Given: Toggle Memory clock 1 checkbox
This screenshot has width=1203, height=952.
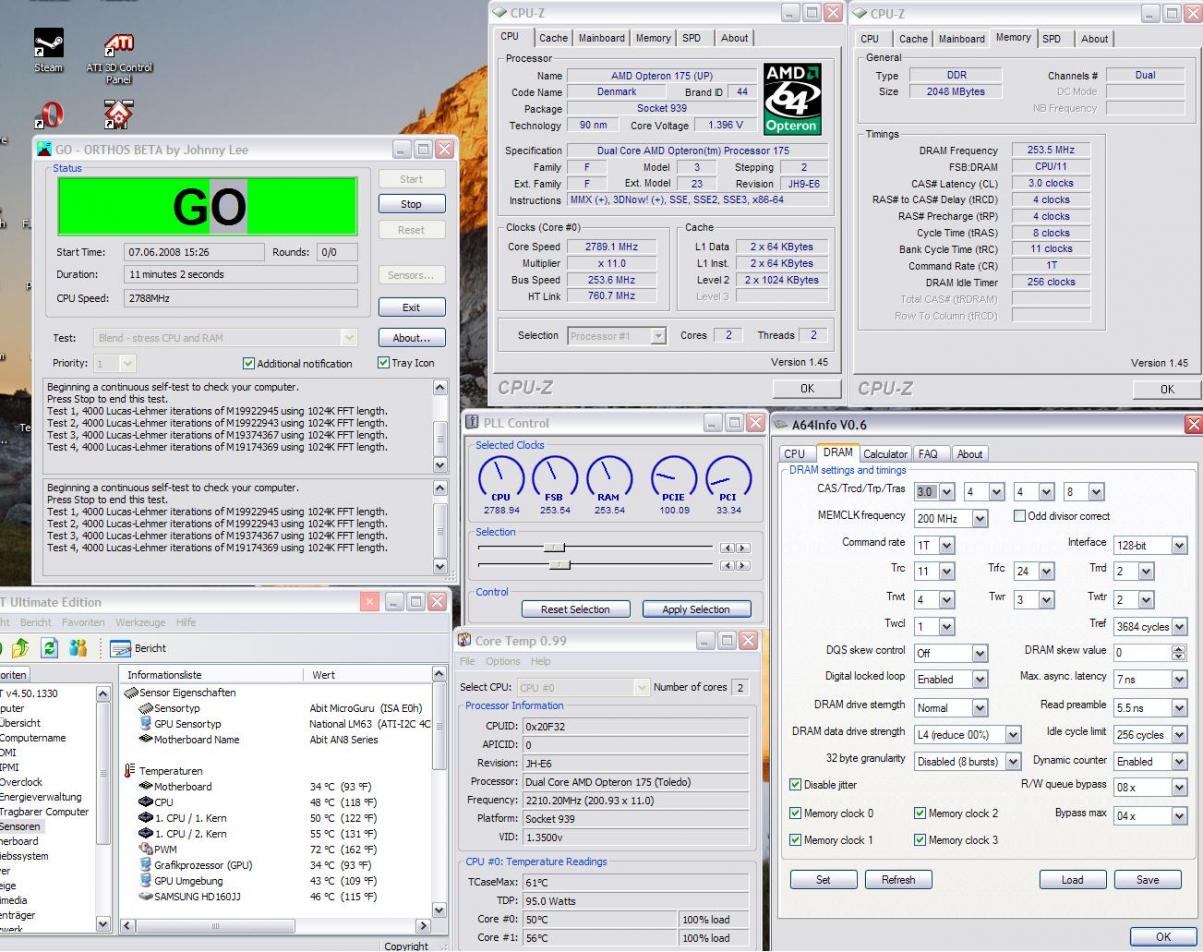Looking at the screenshot, I should 795,840.
